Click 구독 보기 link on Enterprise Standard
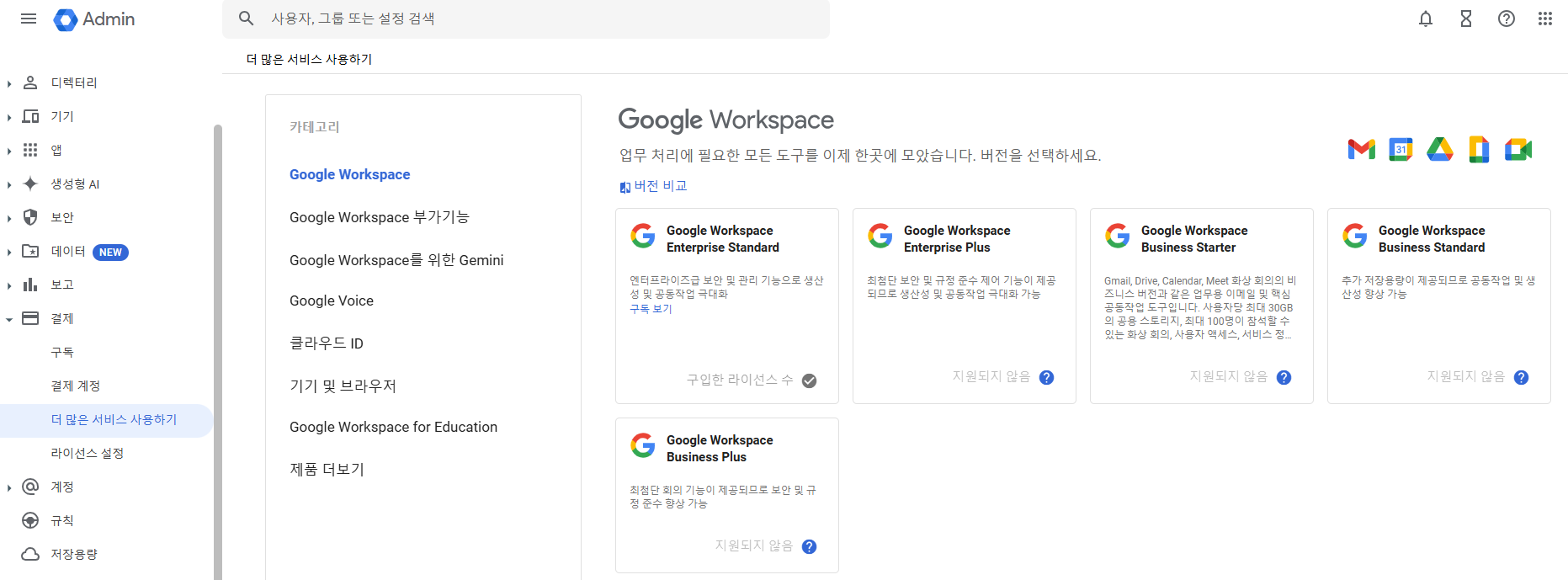Screen dimensions: 1568x580 coord(651,309)
